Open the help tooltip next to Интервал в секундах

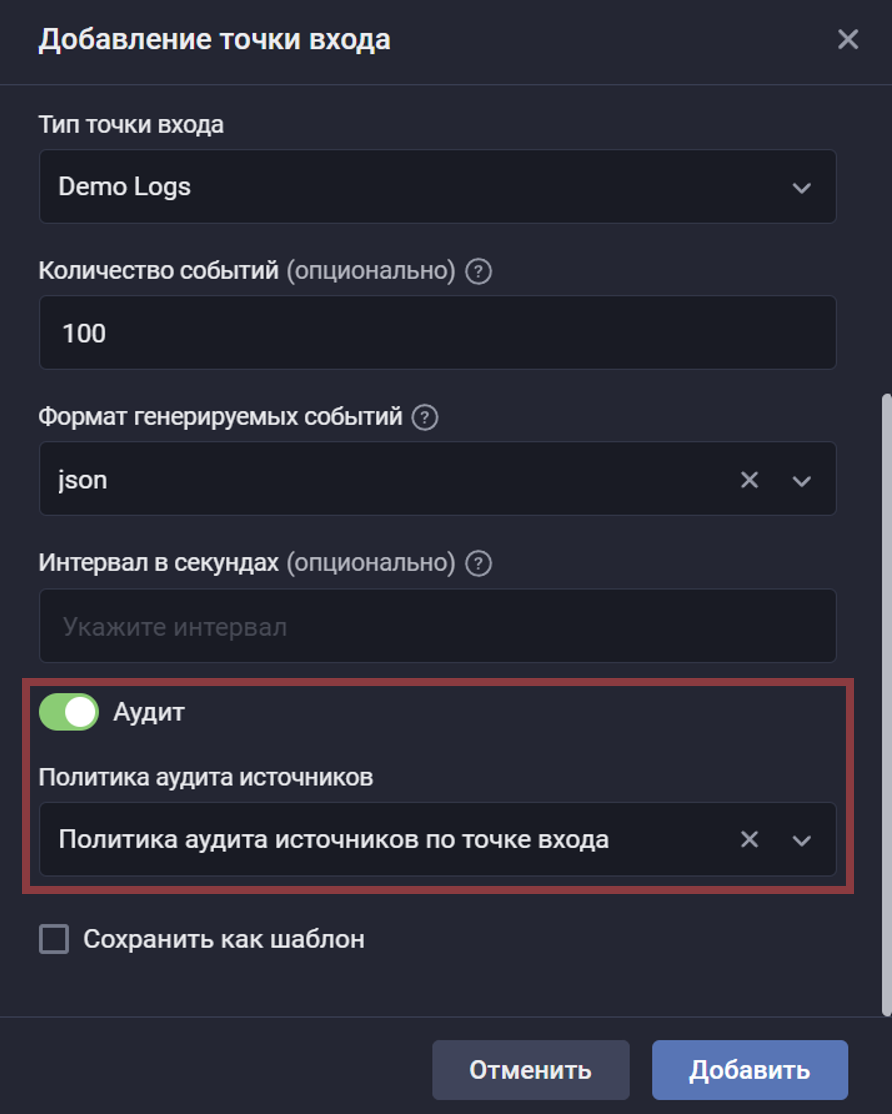pos(478,563)
